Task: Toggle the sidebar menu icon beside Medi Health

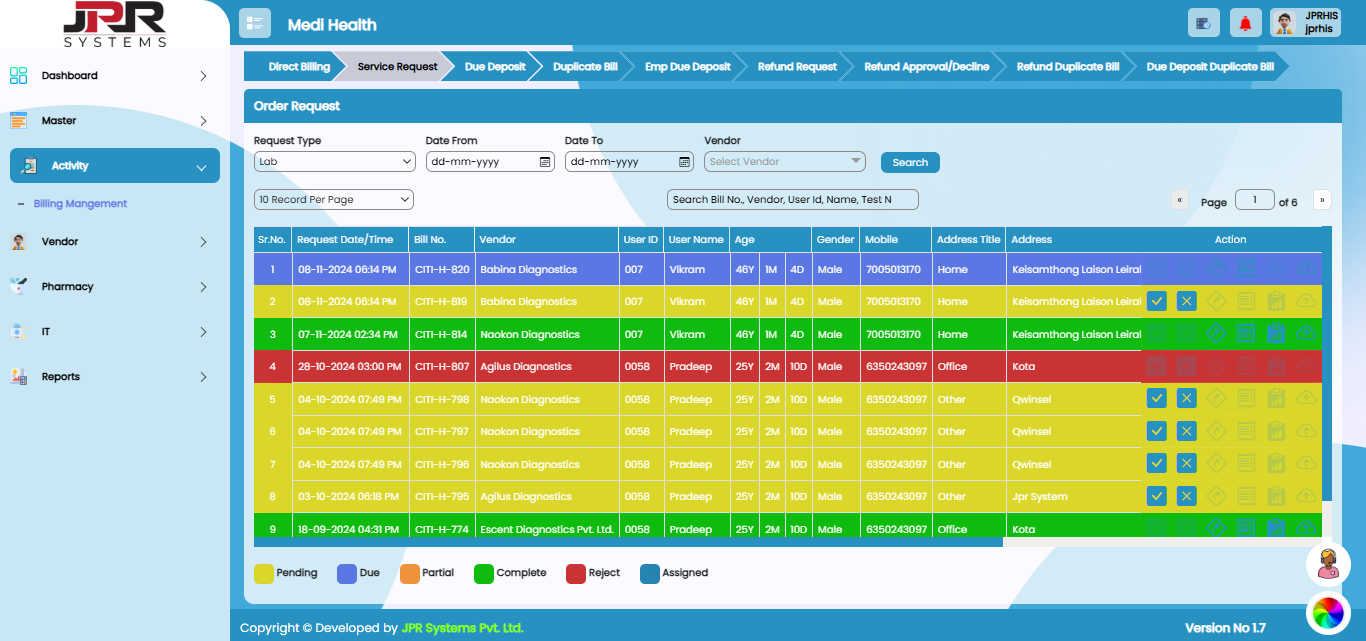Action: [255, 23]
